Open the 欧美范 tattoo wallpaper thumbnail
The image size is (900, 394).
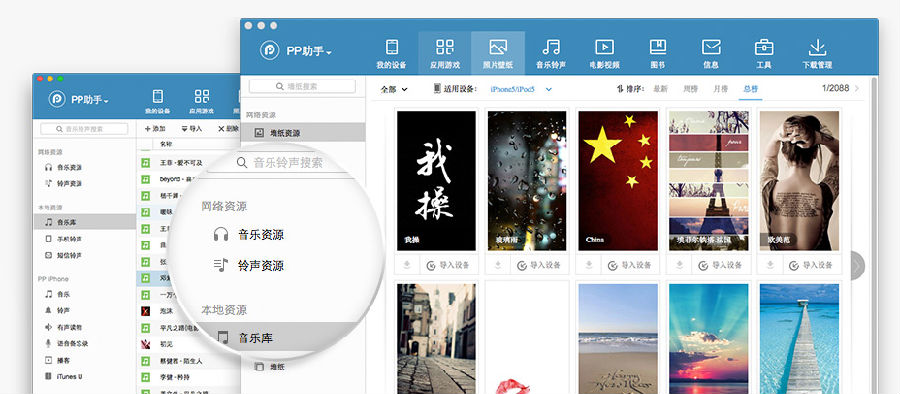[x=800, y=181]
